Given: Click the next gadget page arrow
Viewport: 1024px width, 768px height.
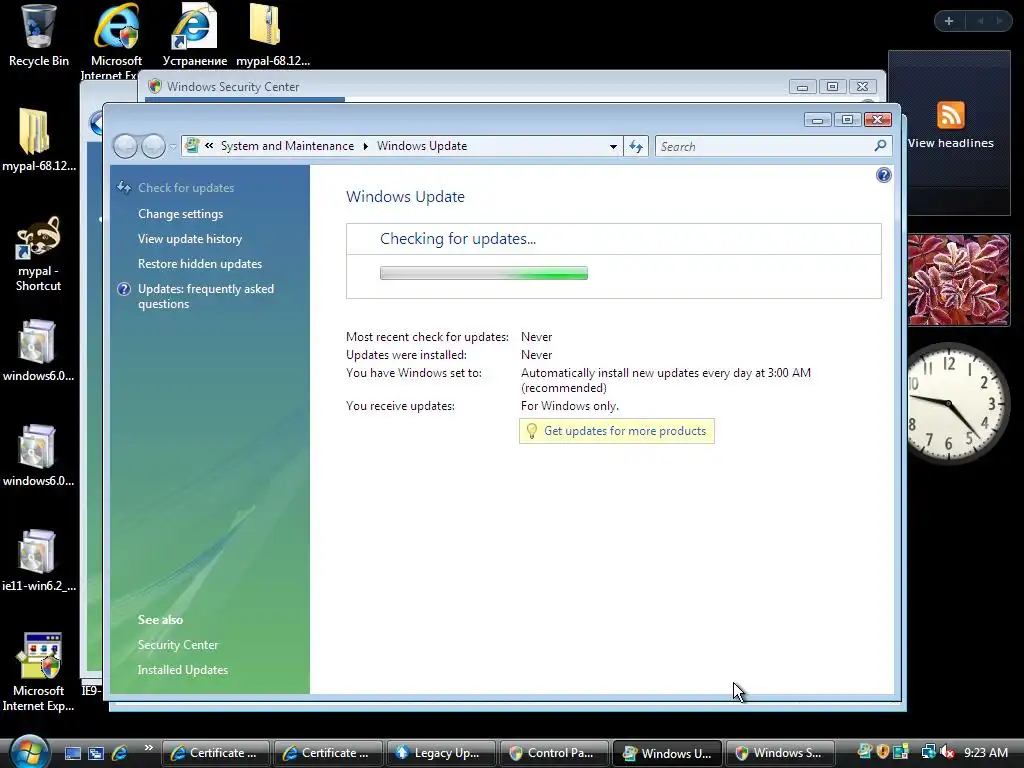Looking at the screenshot, I should (x=999, y=21).
